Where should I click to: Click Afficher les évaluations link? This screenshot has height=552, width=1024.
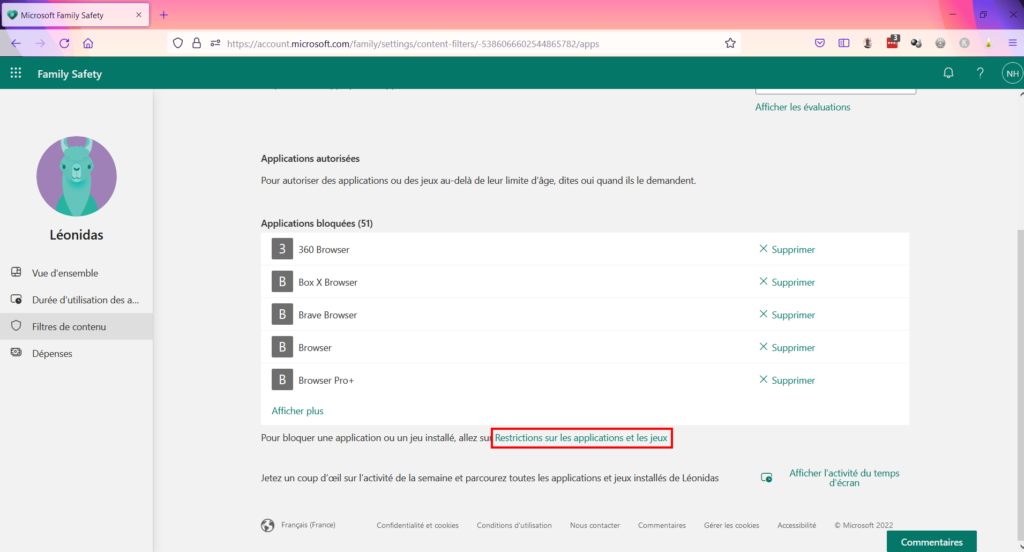[x=803, y=107]
